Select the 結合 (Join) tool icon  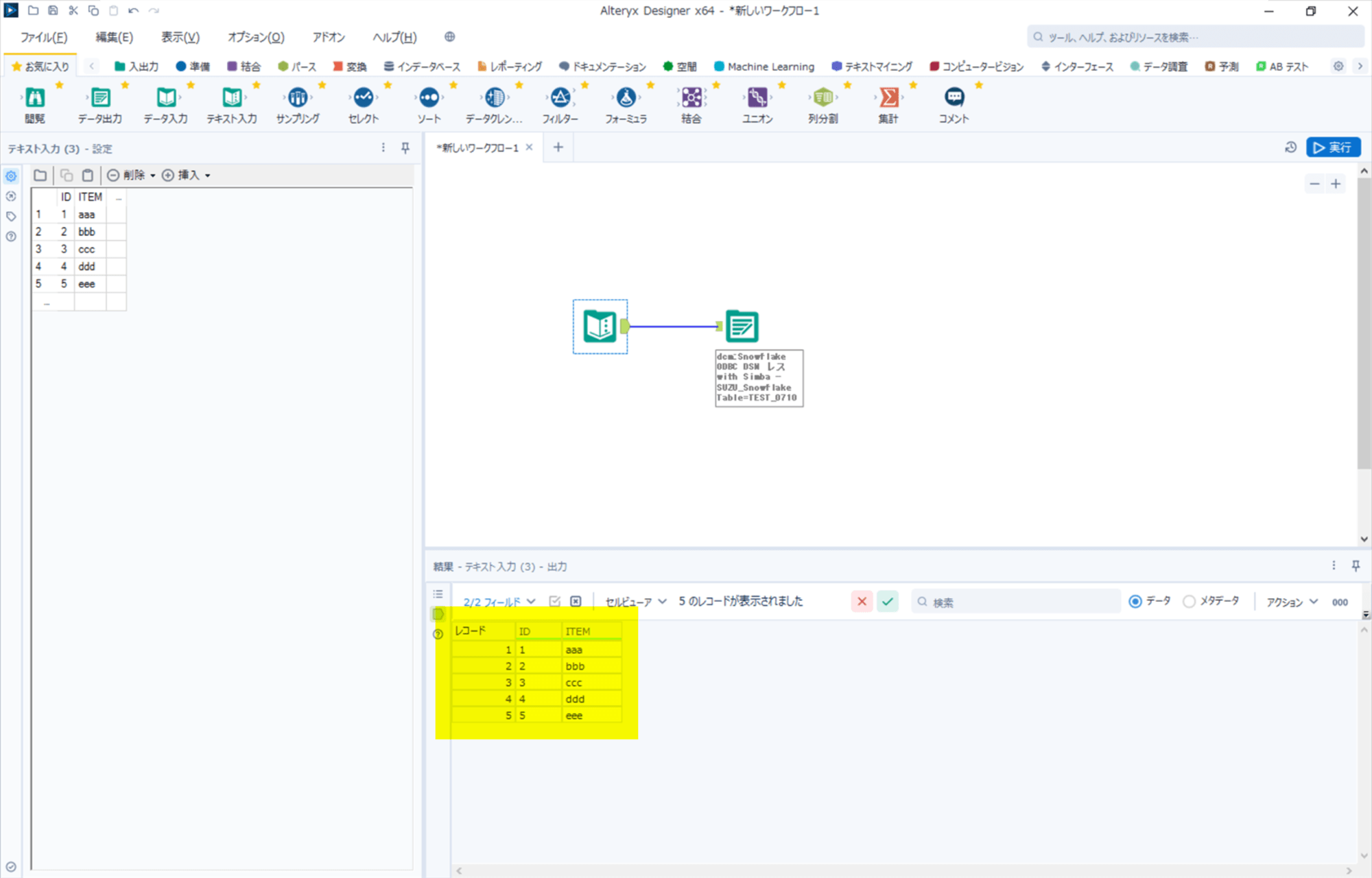(x=691, y=97)
